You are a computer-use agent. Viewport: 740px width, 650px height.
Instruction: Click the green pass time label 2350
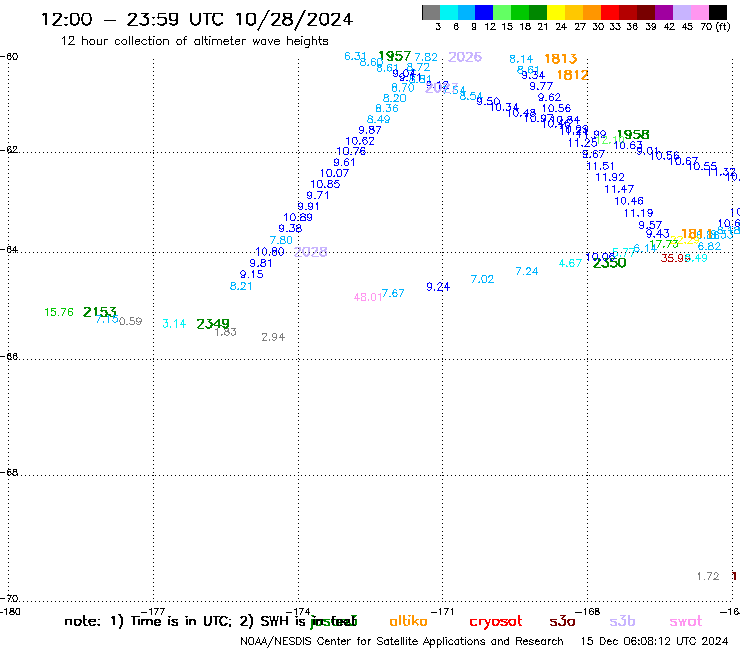609,263
